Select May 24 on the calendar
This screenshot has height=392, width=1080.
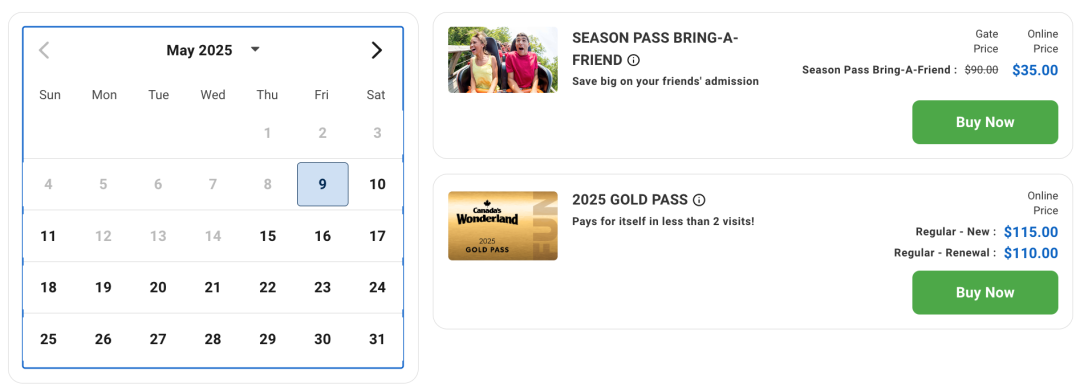[377, 288]
